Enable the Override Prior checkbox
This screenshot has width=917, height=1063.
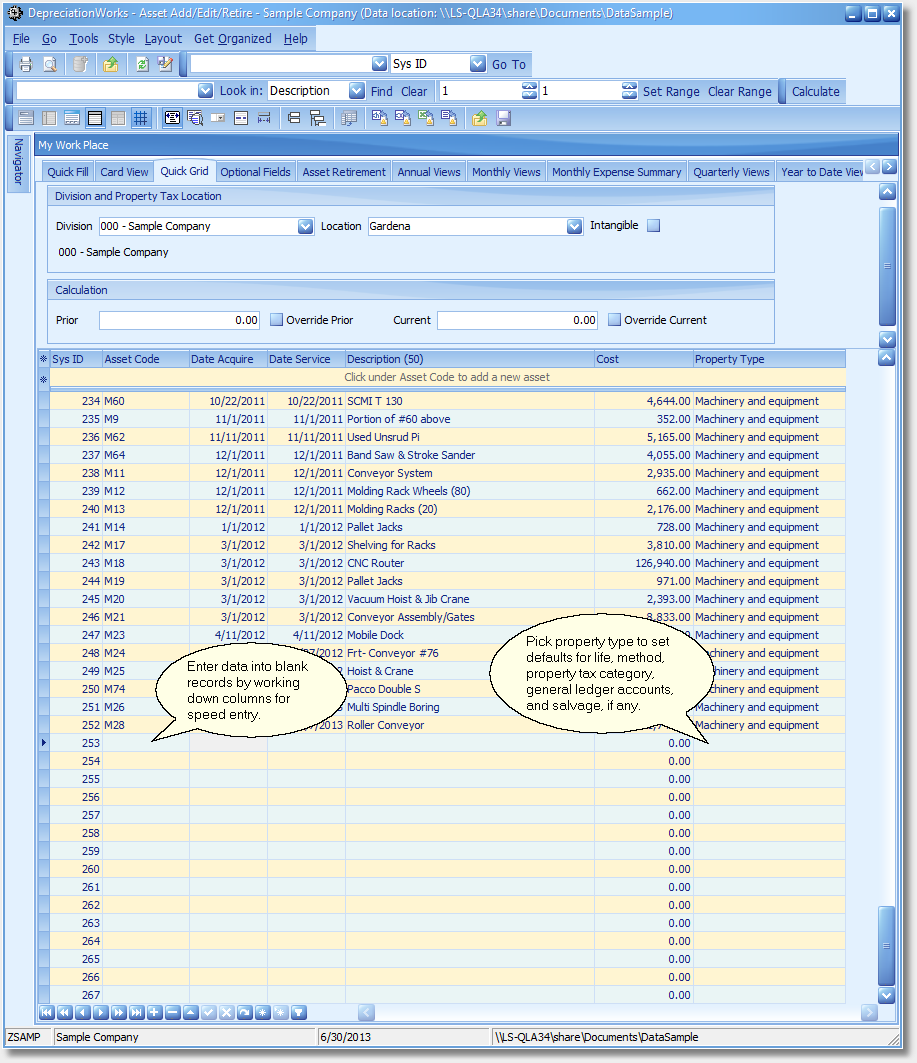278,321
